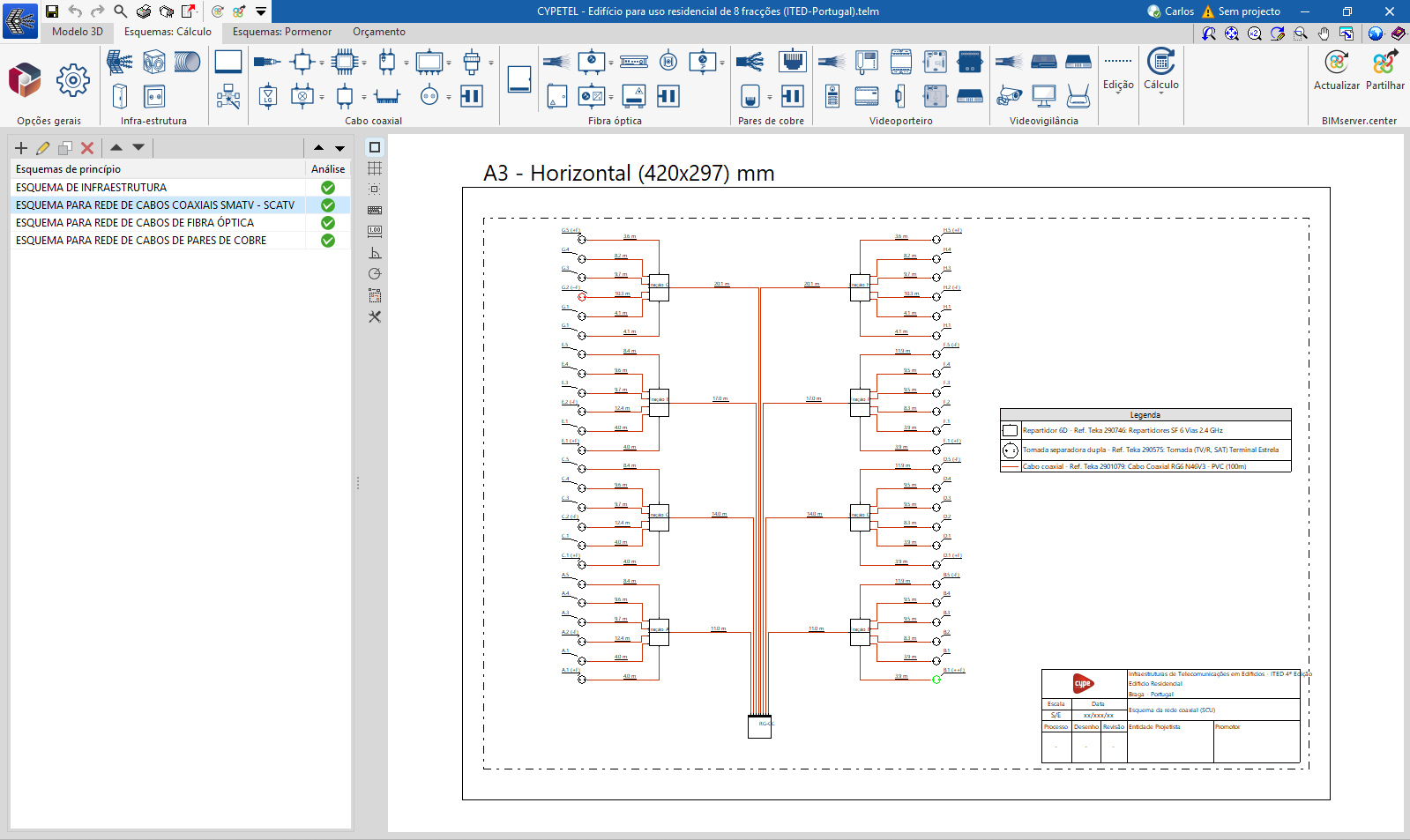
Task: Open the quick access toolbar dropdown arrow
Action: (x=261, y=11)
